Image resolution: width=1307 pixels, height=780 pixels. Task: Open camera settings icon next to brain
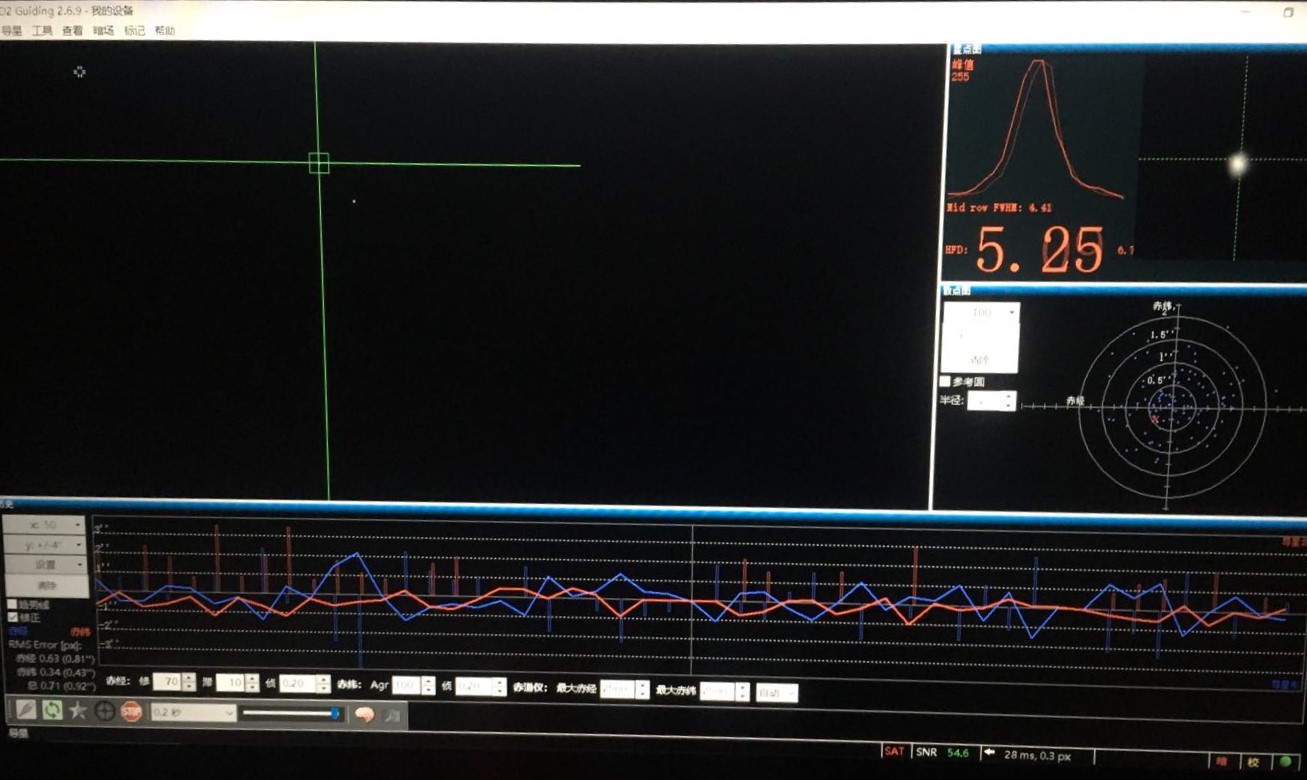391,715
